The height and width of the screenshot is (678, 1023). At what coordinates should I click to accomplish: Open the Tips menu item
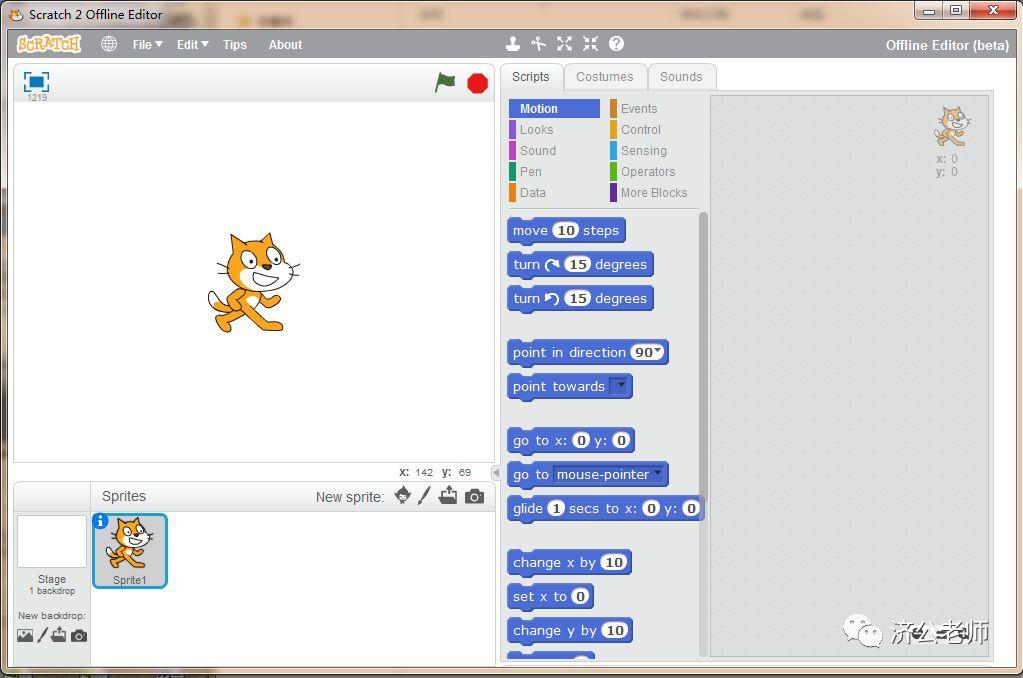[x=235, y=44]
